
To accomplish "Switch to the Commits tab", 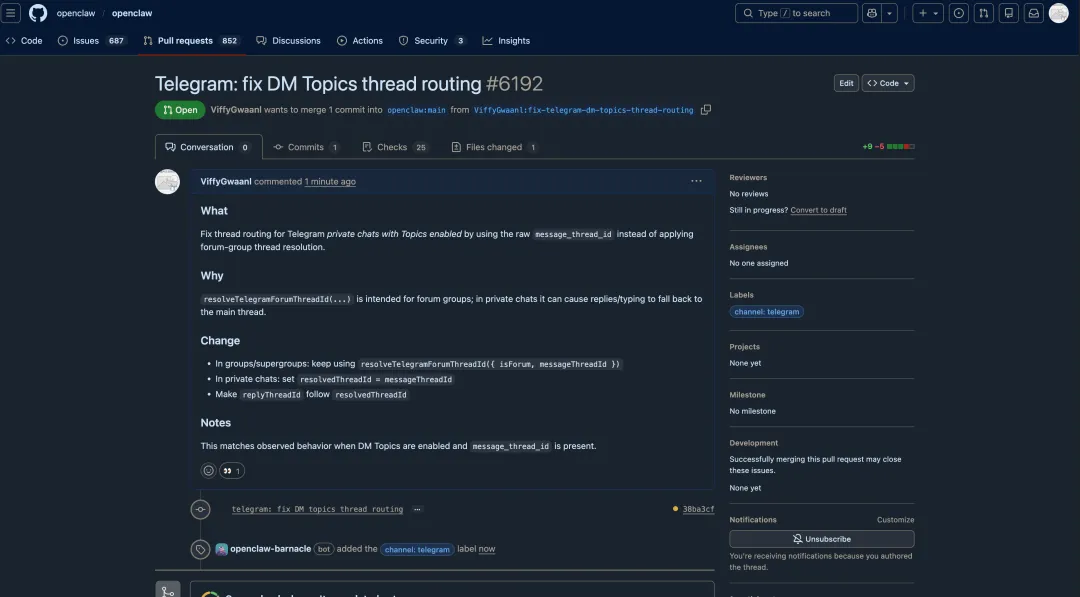I will (x=306, y=147).
